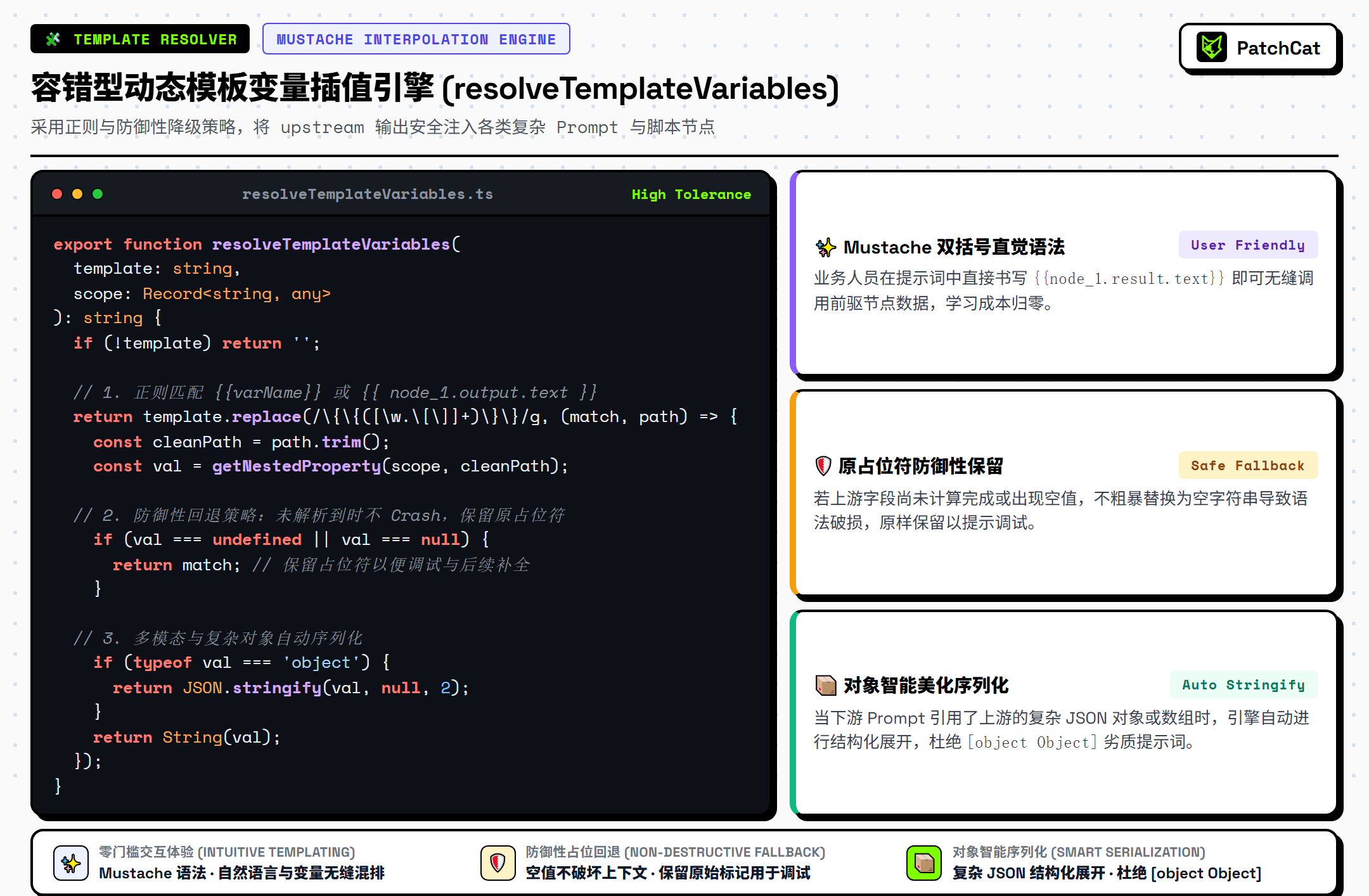Click the green dot in code window header
1369x896 pixels.
click(x=98, y=194)
